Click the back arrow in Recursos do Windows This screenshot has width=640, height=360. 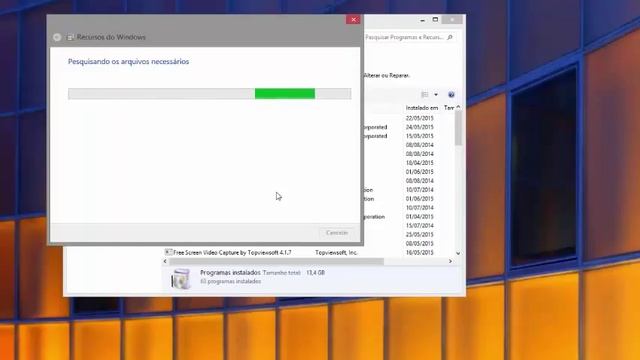57,38
